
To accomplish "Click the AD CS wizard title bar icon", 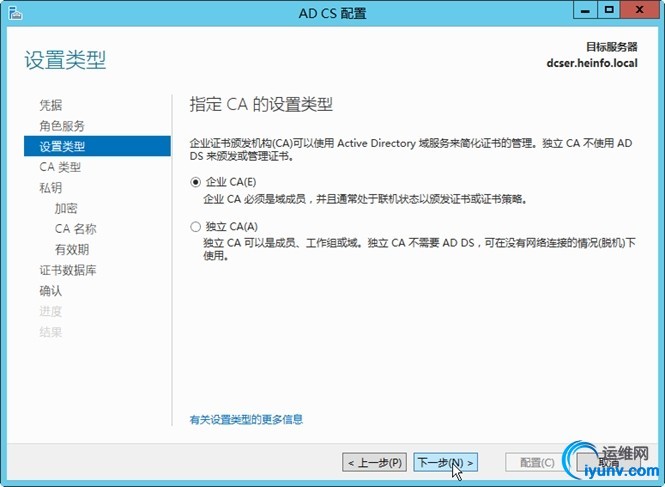I will [15, 13].
